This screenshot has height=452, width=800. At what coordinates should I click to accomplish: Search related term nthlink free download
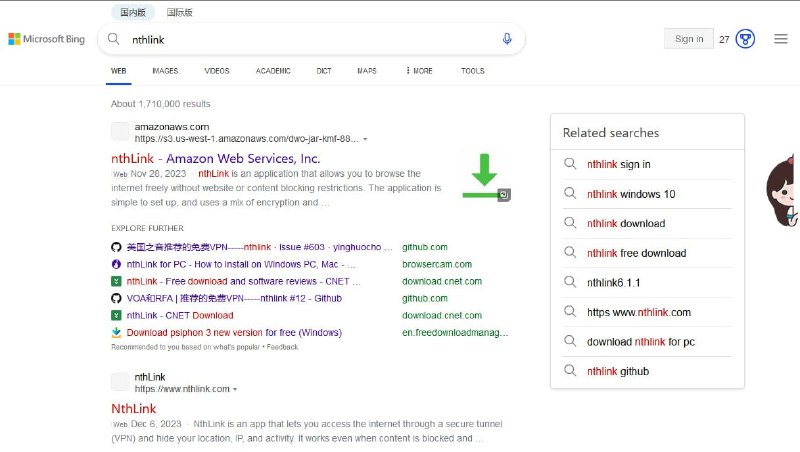pos(636,253)
